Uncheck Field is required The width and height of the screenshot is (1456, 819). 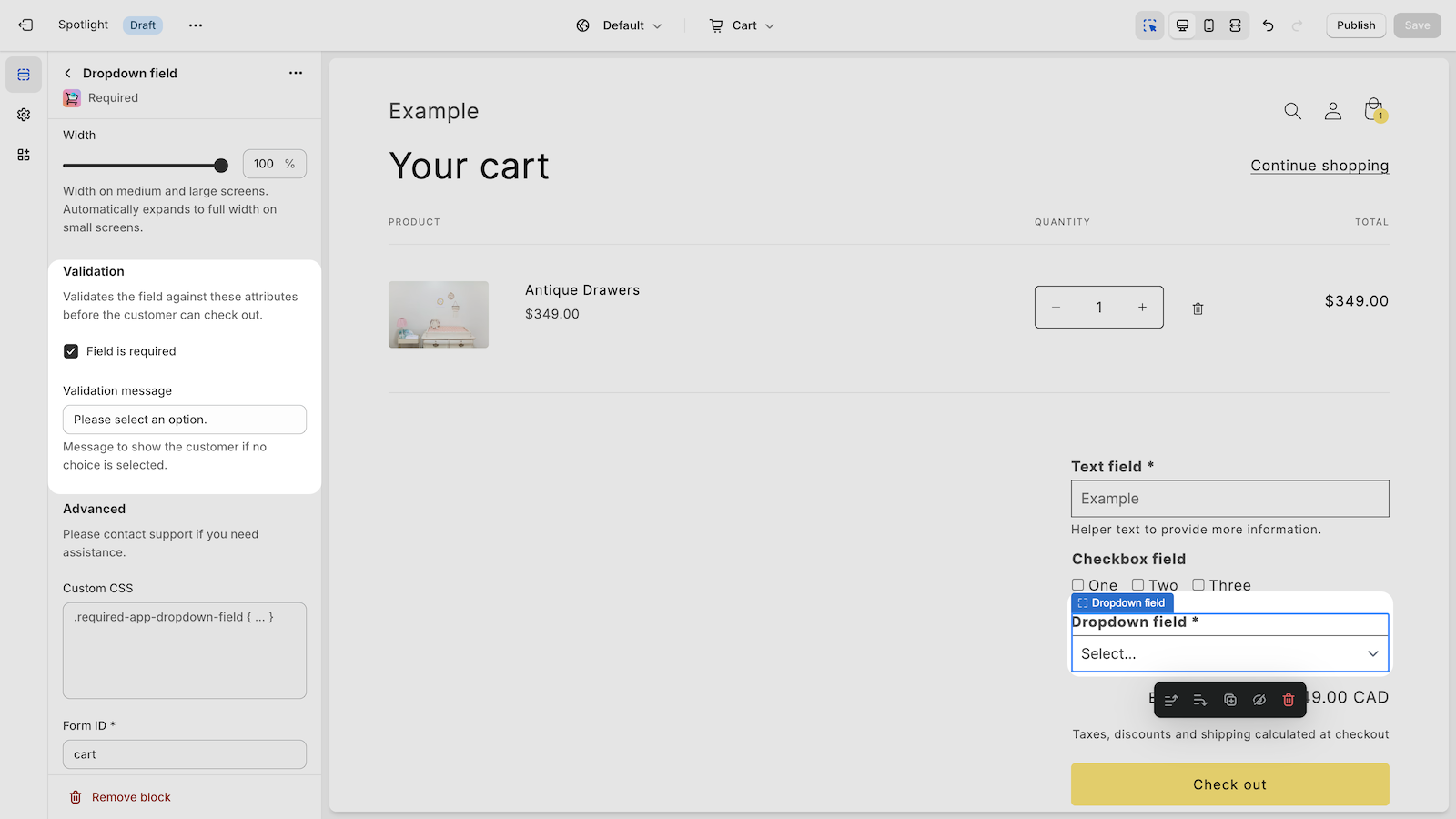pyautogui.click(x=71, y=351)
